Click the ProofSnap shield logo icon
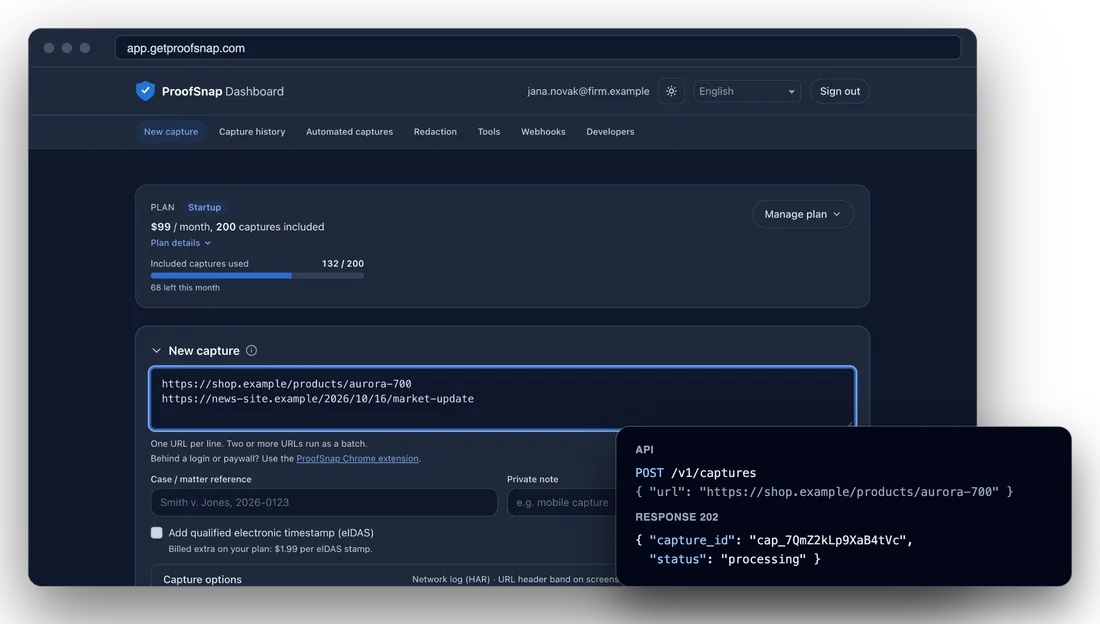This screenshot has height=624, width=1100. click(x=145, y=91)
